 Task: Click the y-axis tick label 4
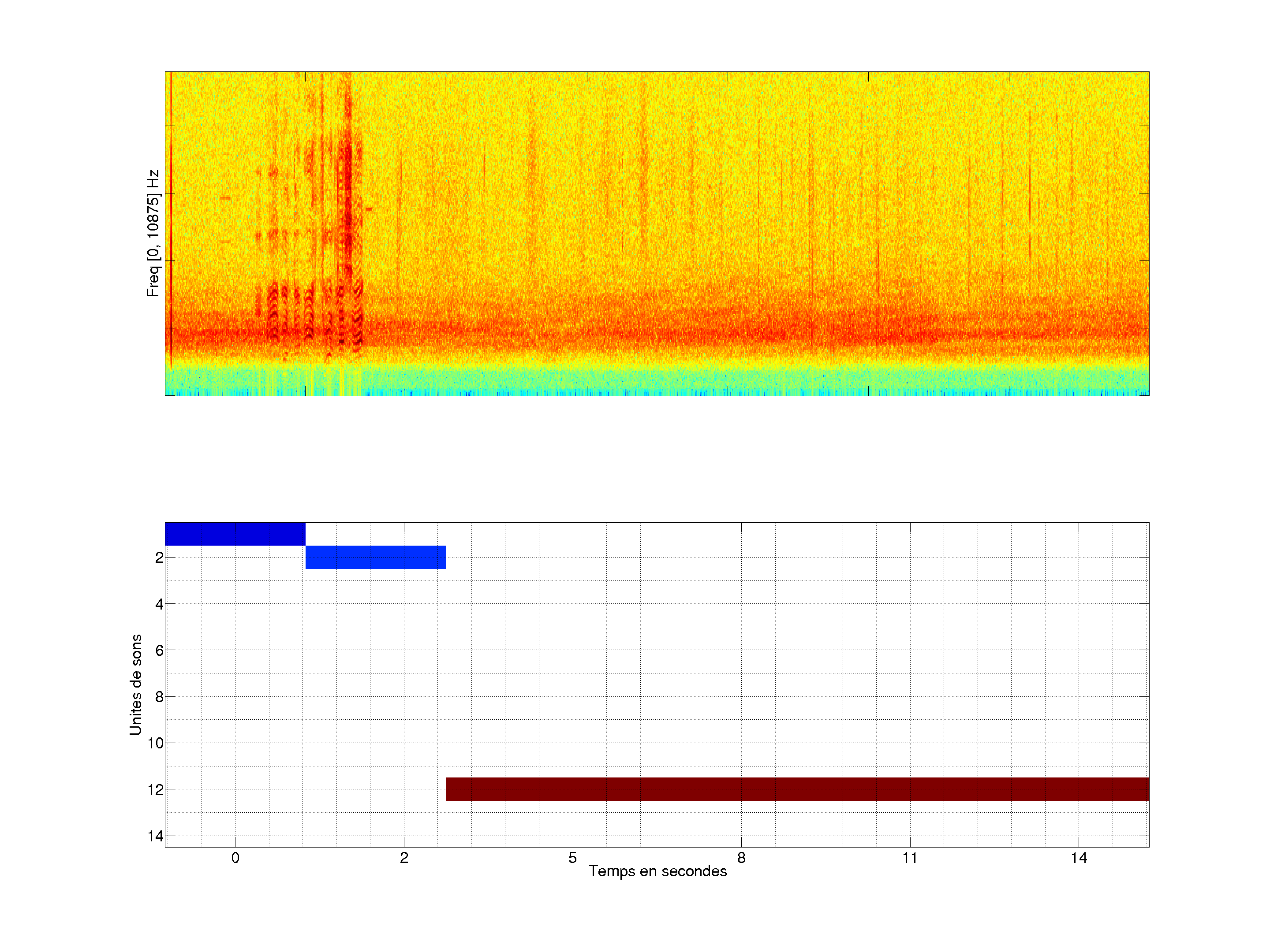click(159, 604)
